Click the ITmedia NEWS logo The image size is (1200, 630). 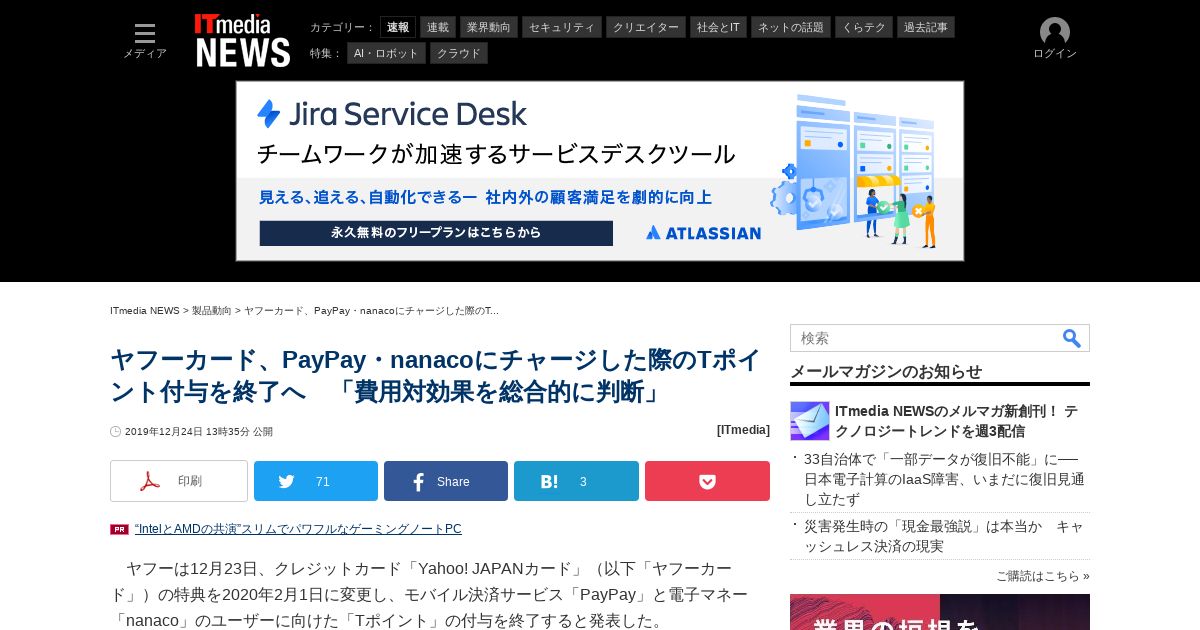pos(243,40)
